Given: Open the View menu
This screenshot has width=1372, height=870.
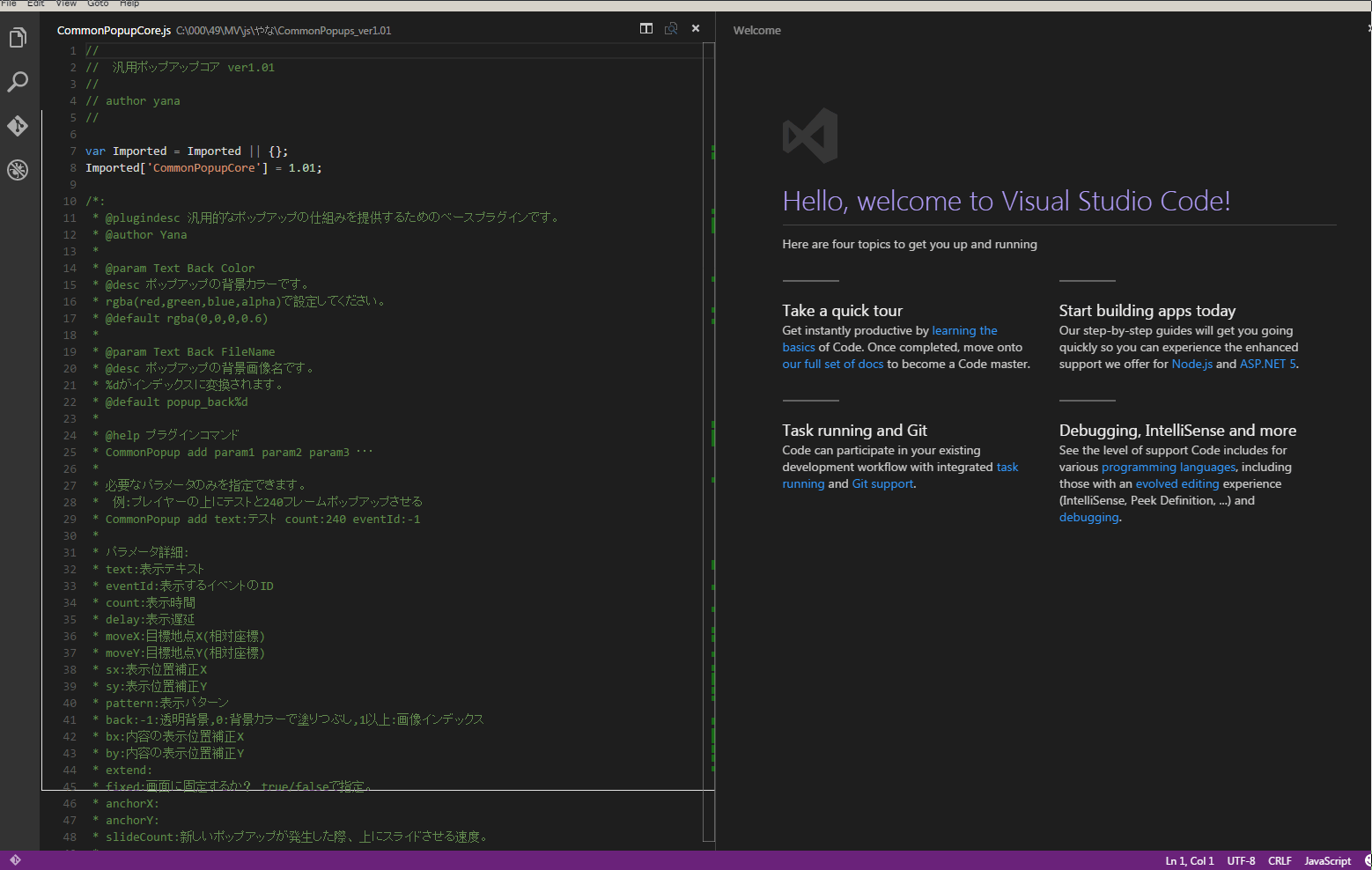Looking at the screenshot, I should click(66, 4).
